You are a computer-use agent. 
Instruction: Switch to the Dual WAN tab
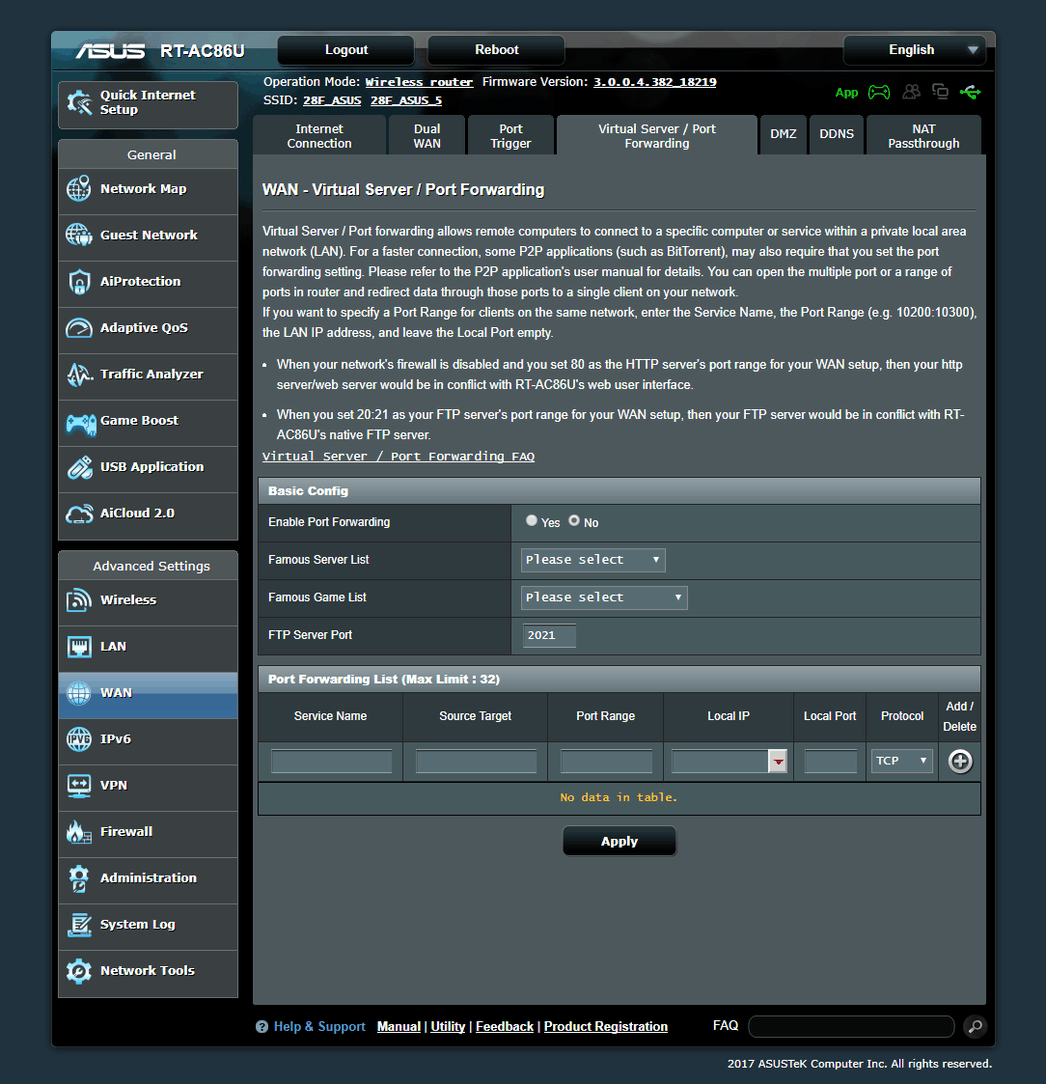click(427, 136)
